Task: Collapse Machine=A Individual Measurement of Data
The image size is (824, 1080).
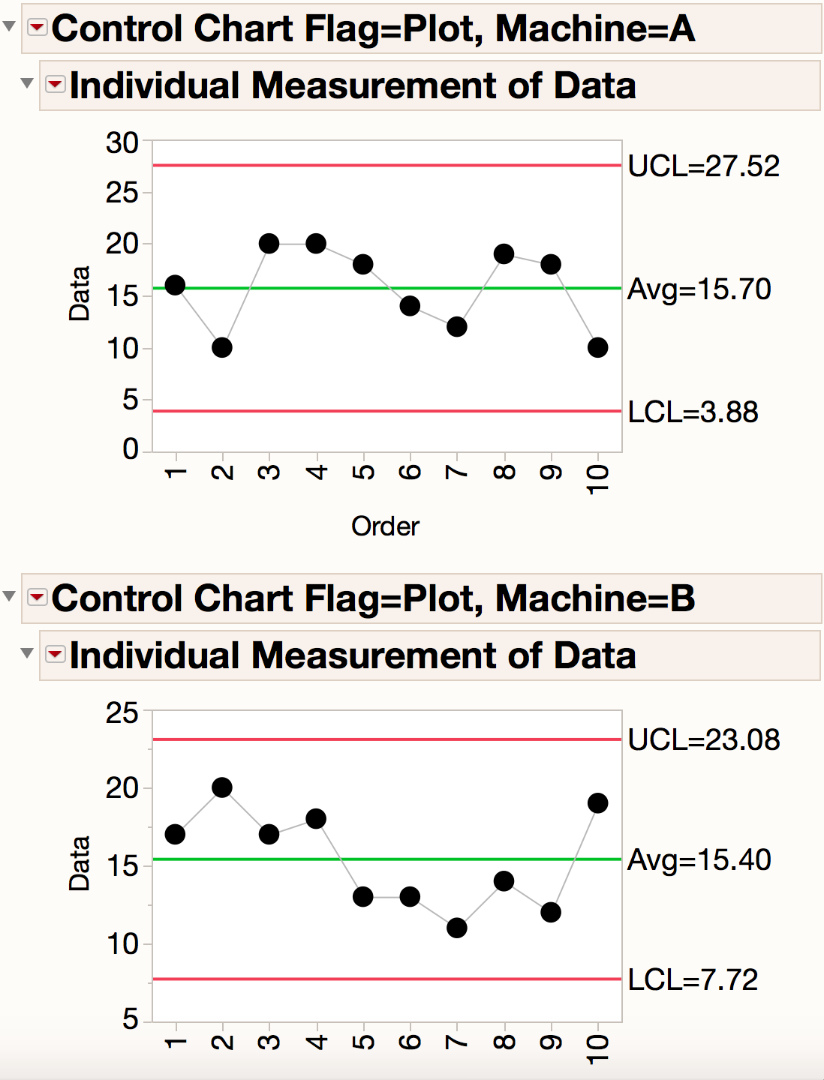Action: [x=27, y=85]
